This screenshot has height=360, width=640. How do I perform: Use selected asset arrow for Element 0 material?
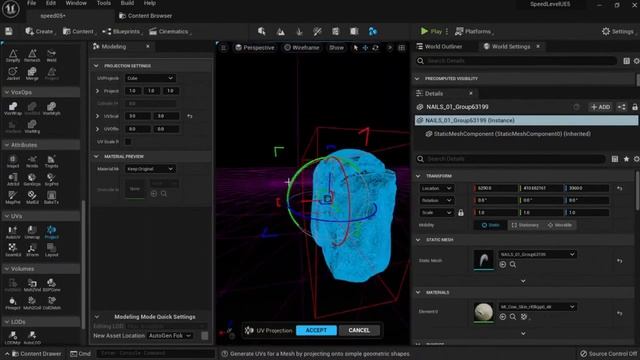(502, 317)
